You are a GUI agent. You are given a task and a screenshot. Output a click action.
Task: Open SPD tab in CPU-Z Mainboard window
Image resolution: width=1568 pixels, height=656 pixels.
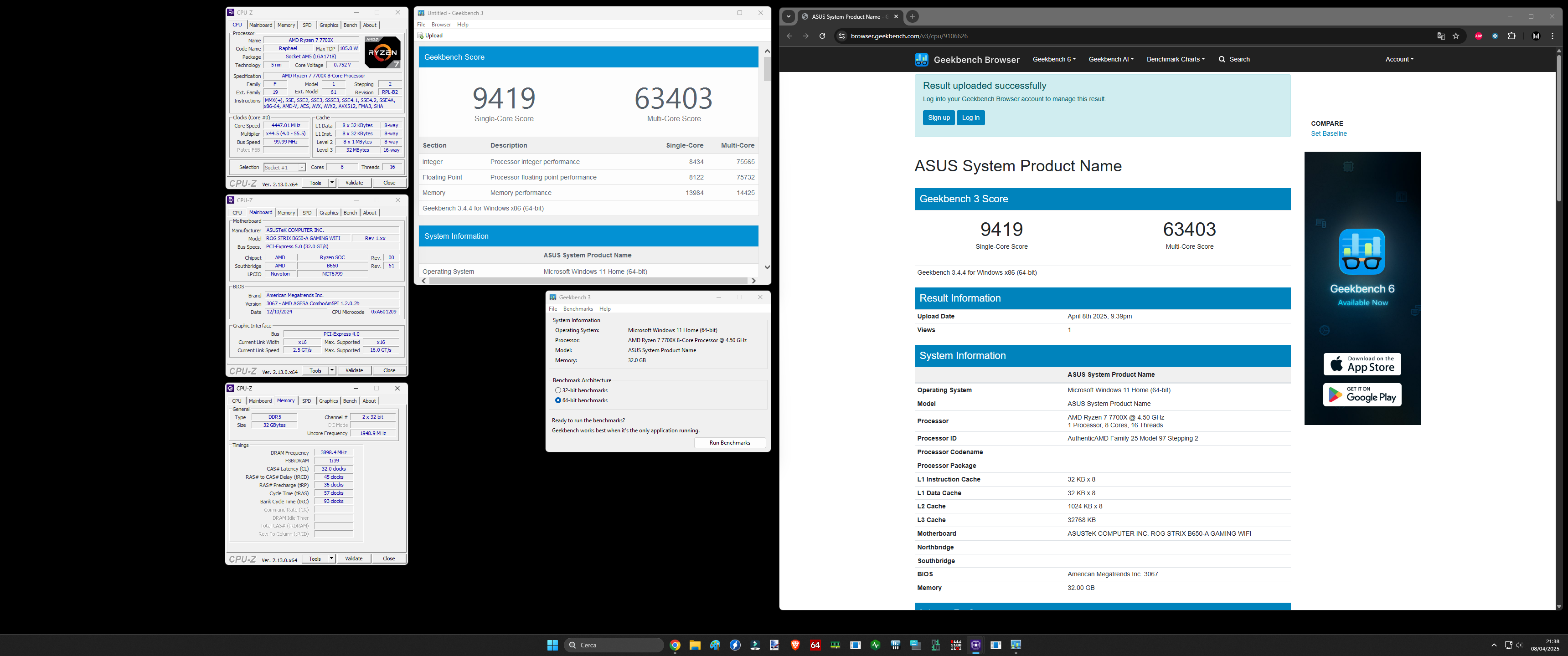click(x=307, y=212)
